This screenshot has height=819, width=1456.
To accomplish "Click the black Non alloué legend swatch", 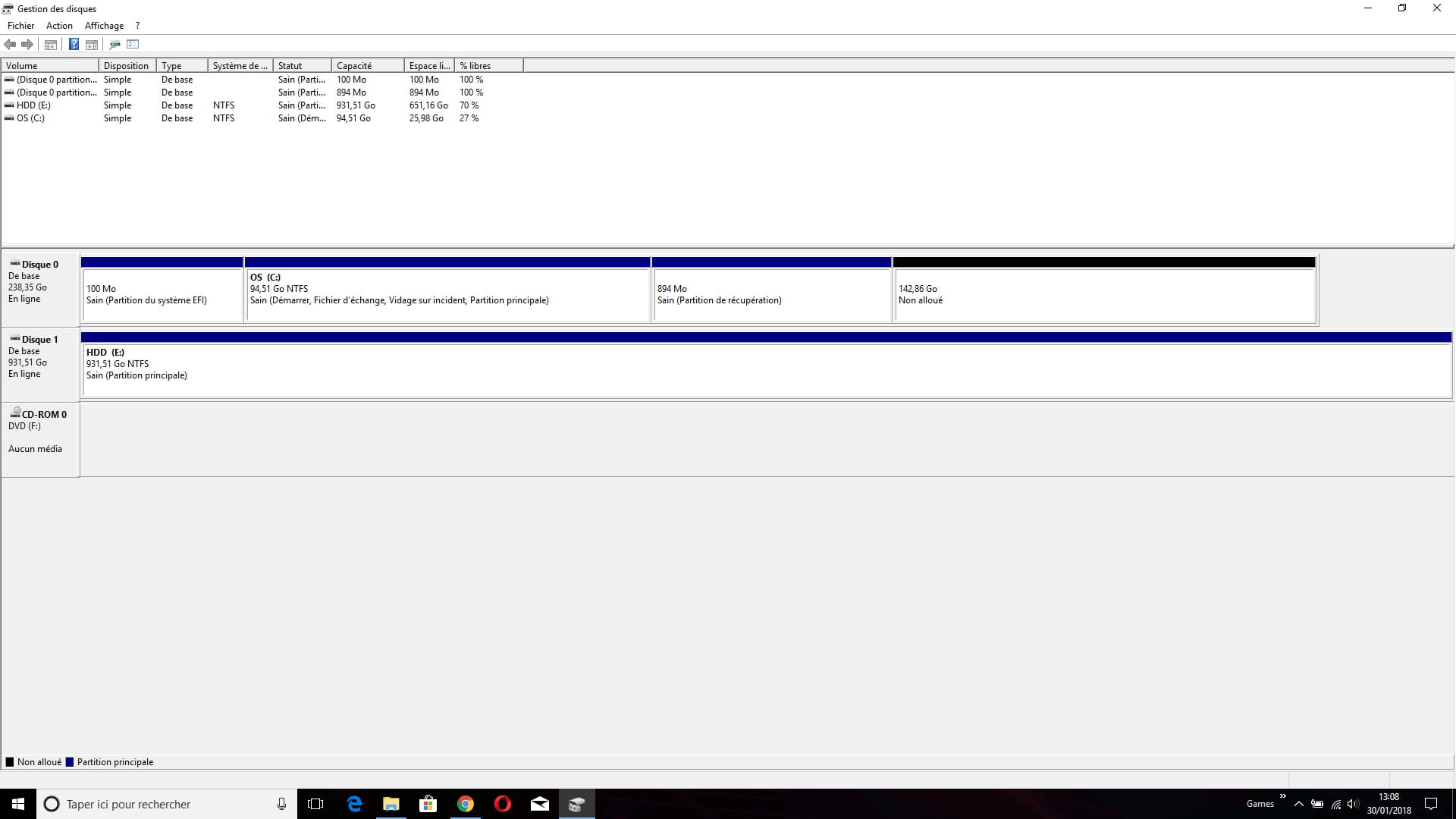I will 10,762.
